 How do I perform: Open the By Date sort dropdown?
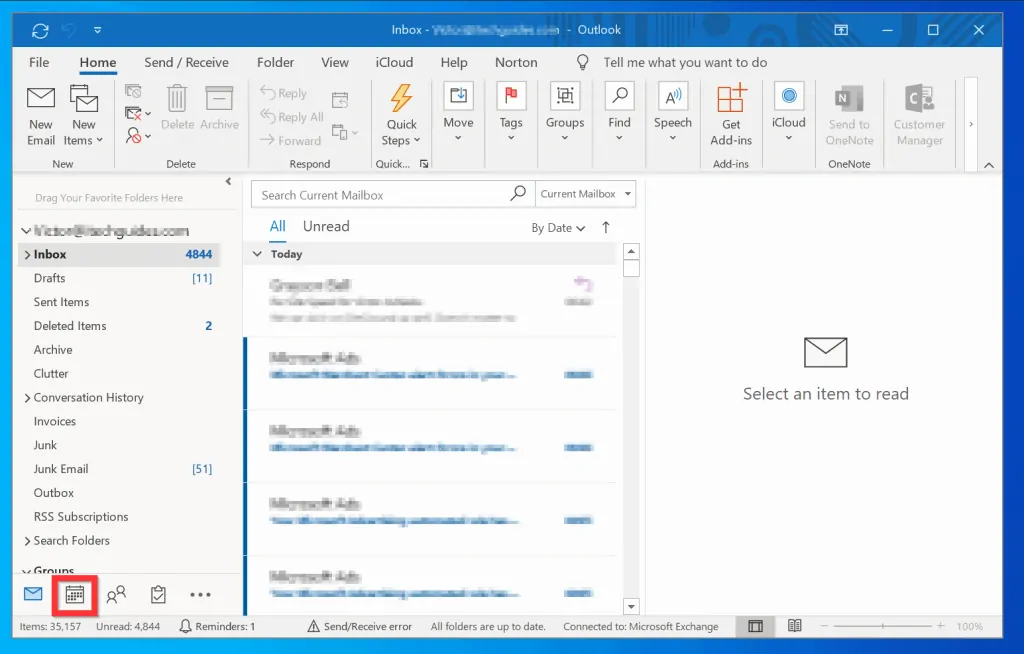tap(558, 228)
